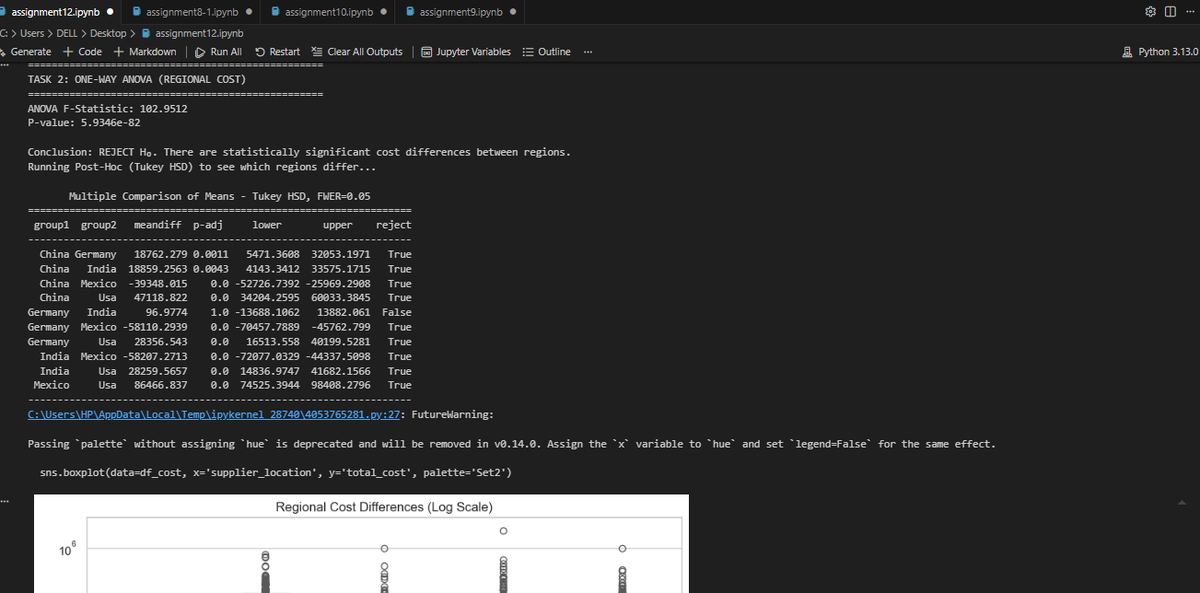Click unsaved dot on assignment12.ipynb tab
1200x593 pixels.
click(x=108, y=13)
